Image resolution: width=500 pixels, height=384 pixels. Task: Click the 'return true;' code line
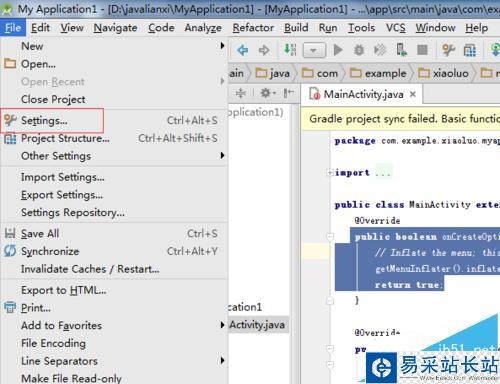409,285
